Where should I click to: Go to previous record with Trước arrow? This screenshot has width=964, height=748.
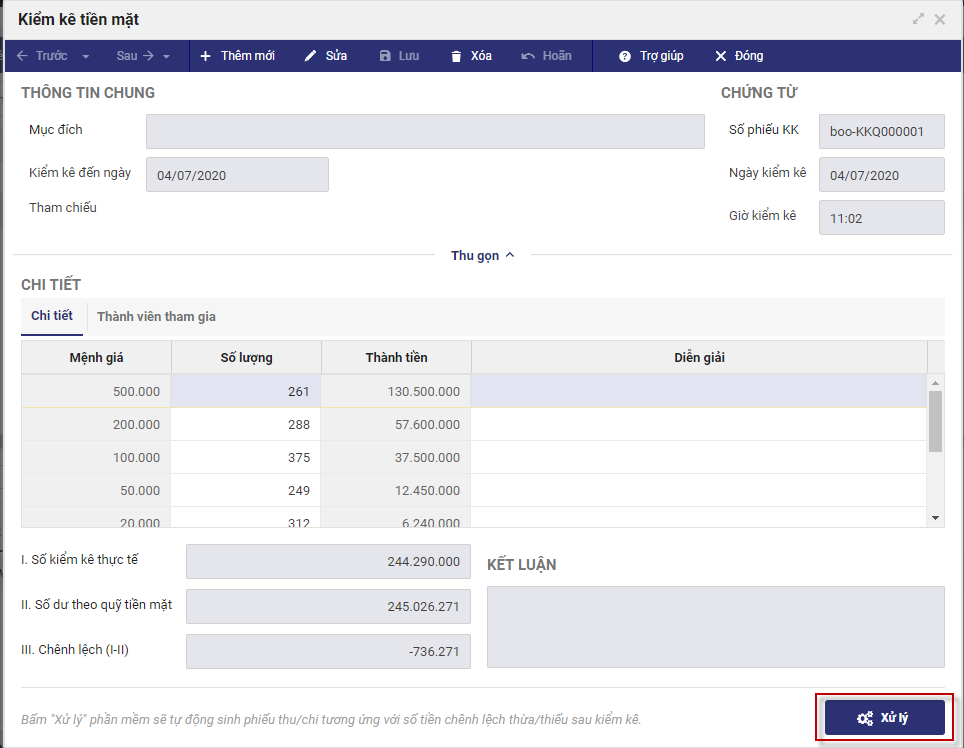[42, 56]
